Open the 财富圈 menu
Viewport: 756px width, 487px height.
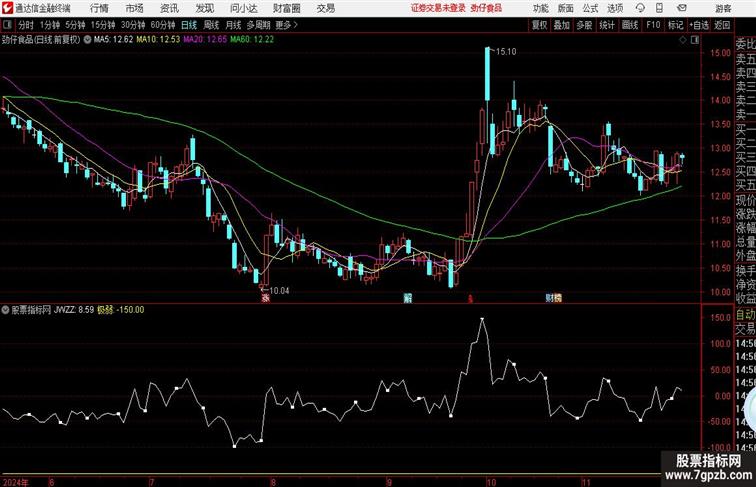point(286,8)
